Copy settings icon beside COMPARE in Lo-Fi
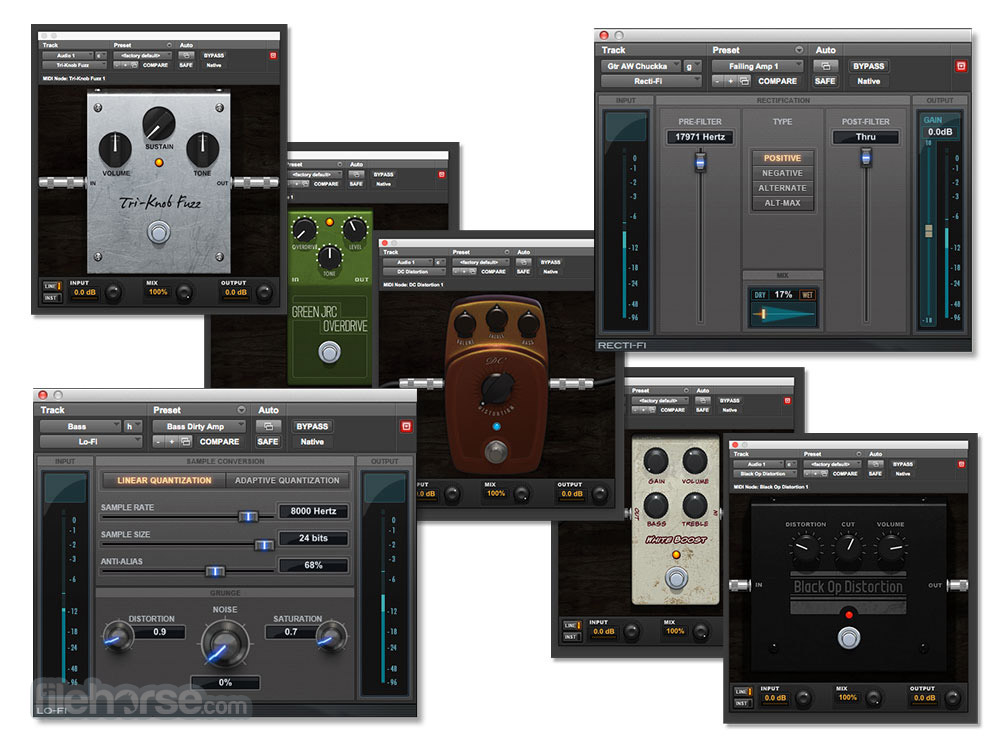This screenshot has width=1000, height=750. pos(186,441)
